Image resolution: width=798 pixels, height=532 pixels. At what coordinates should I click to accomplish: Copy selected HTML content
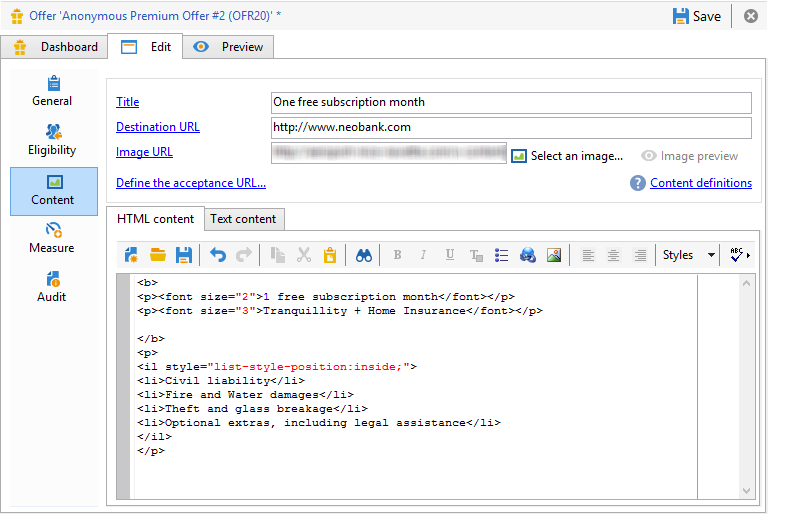278,255
